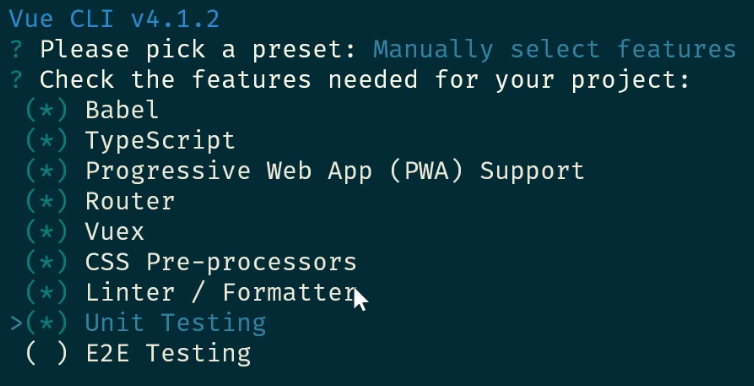Uncheck the Babel feature checkbox

[47, 110]
